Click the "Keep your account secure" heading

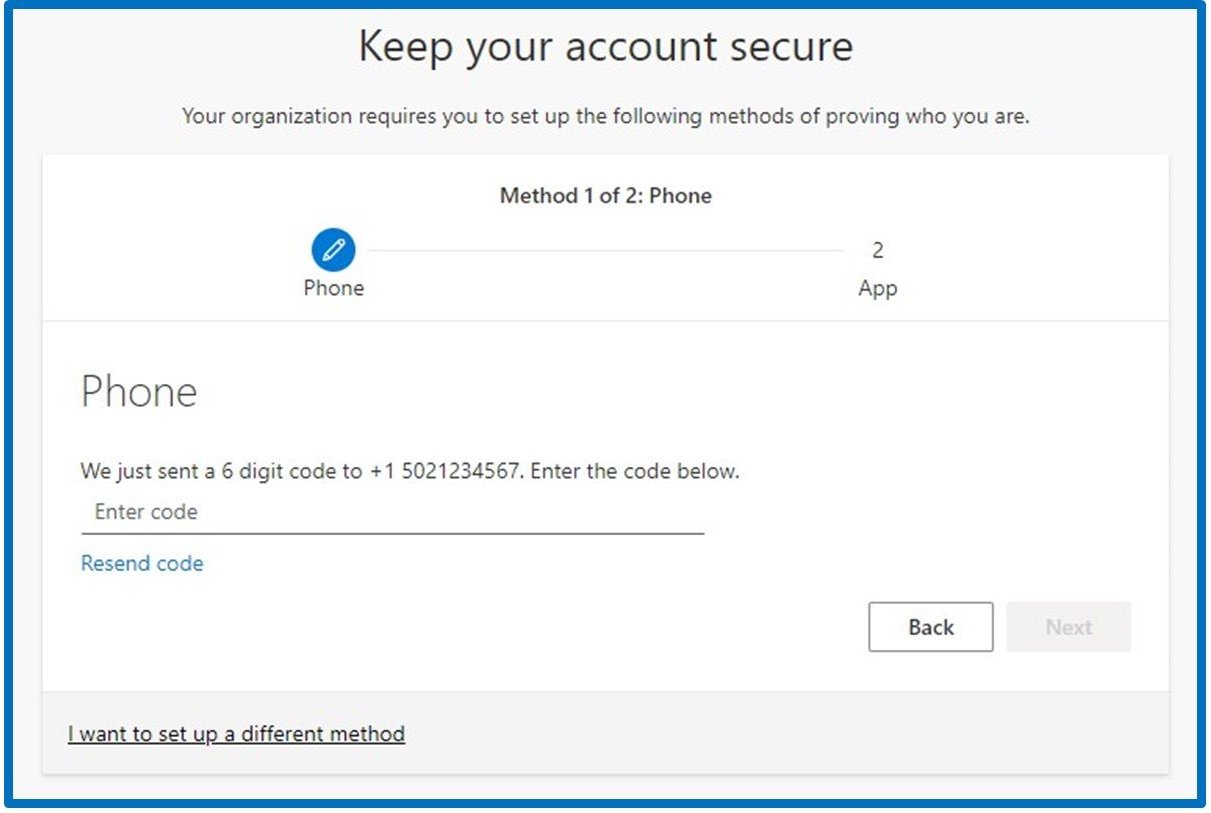click(605, 47)
